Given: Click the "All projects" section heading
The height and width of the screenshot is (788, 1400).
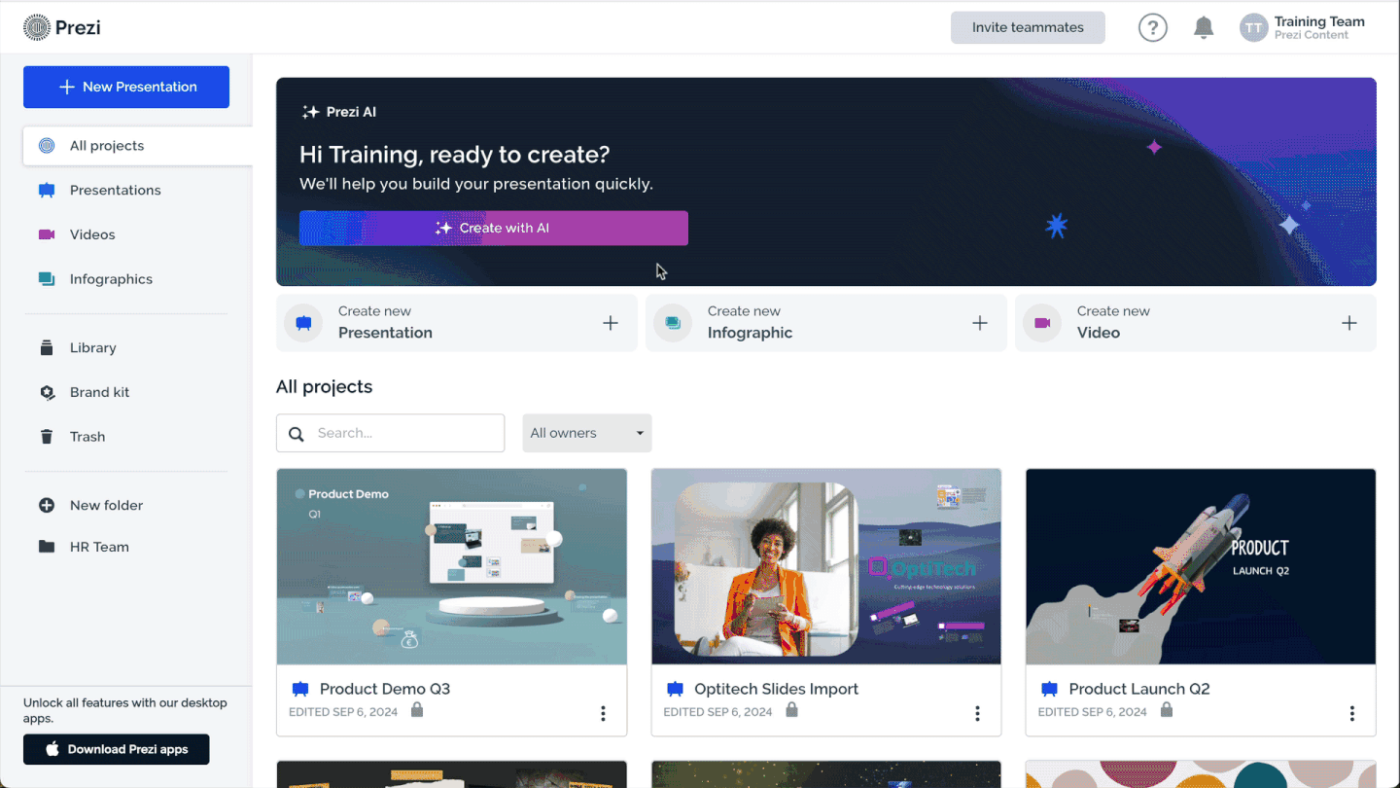Looking at the screenshot, I should click(324, 387).
